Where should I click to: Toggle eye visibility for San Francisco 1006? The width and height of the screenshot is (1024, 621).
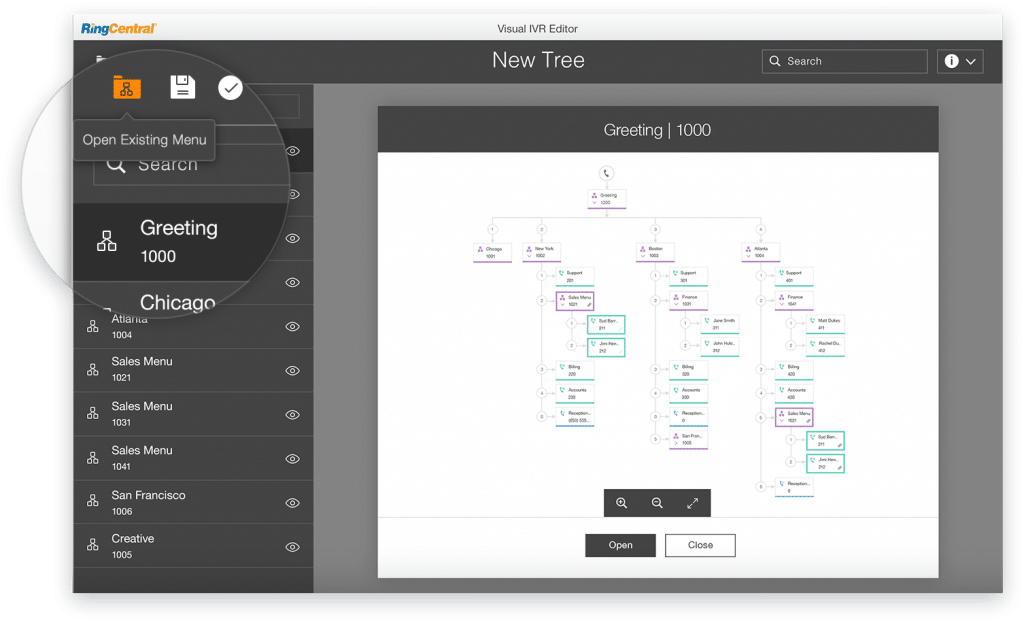coord(293,503)
